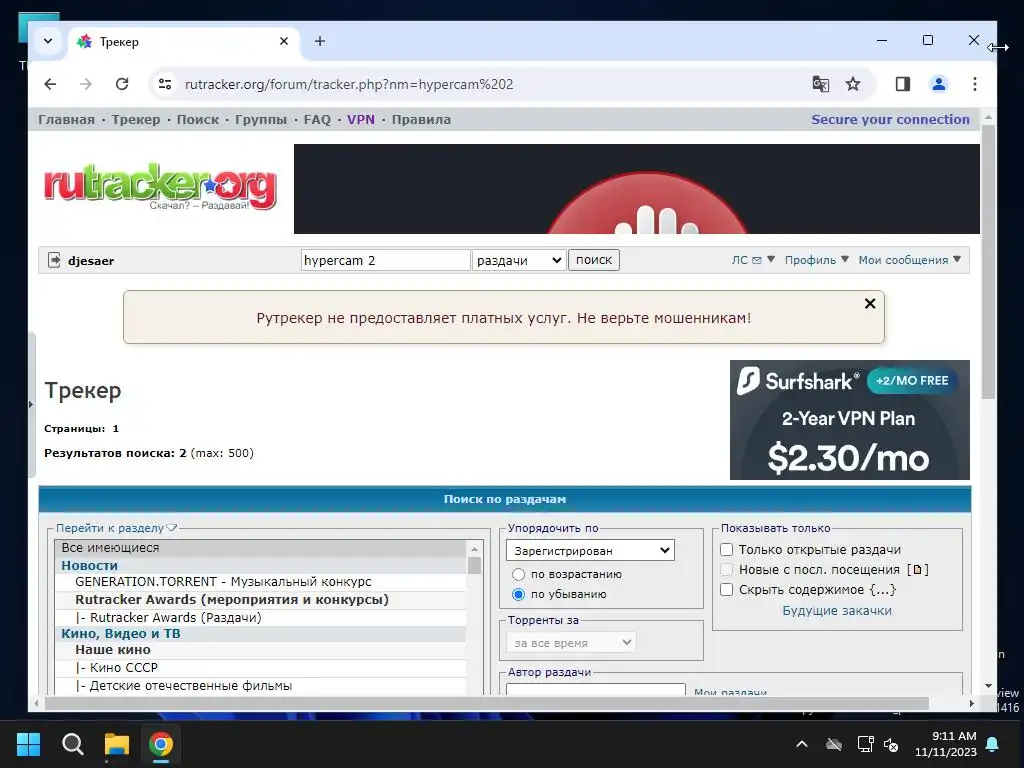Open the Chrome profile icon
1024x768 pixels.
[939, 84]
